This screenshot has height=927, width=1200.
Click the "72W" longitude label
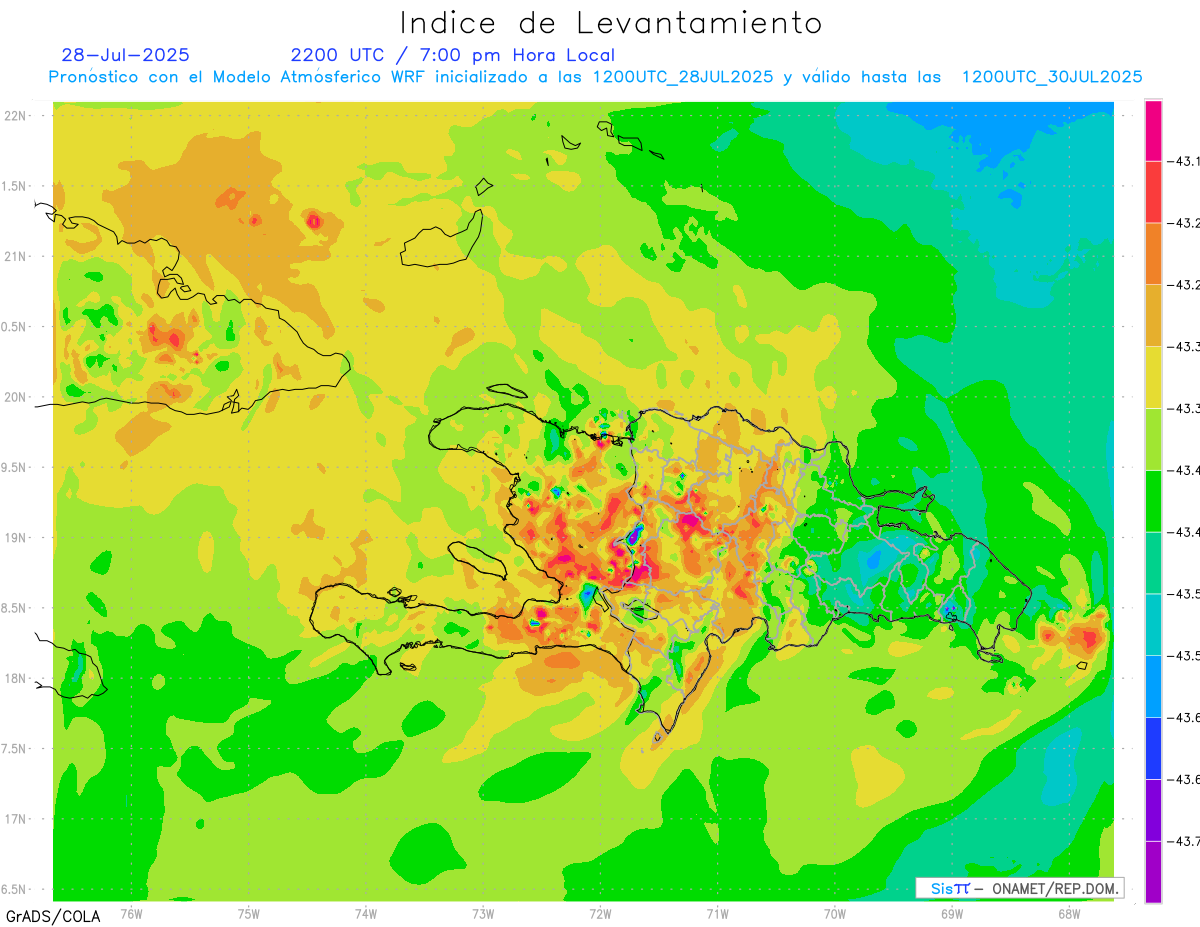coord(600,913)
